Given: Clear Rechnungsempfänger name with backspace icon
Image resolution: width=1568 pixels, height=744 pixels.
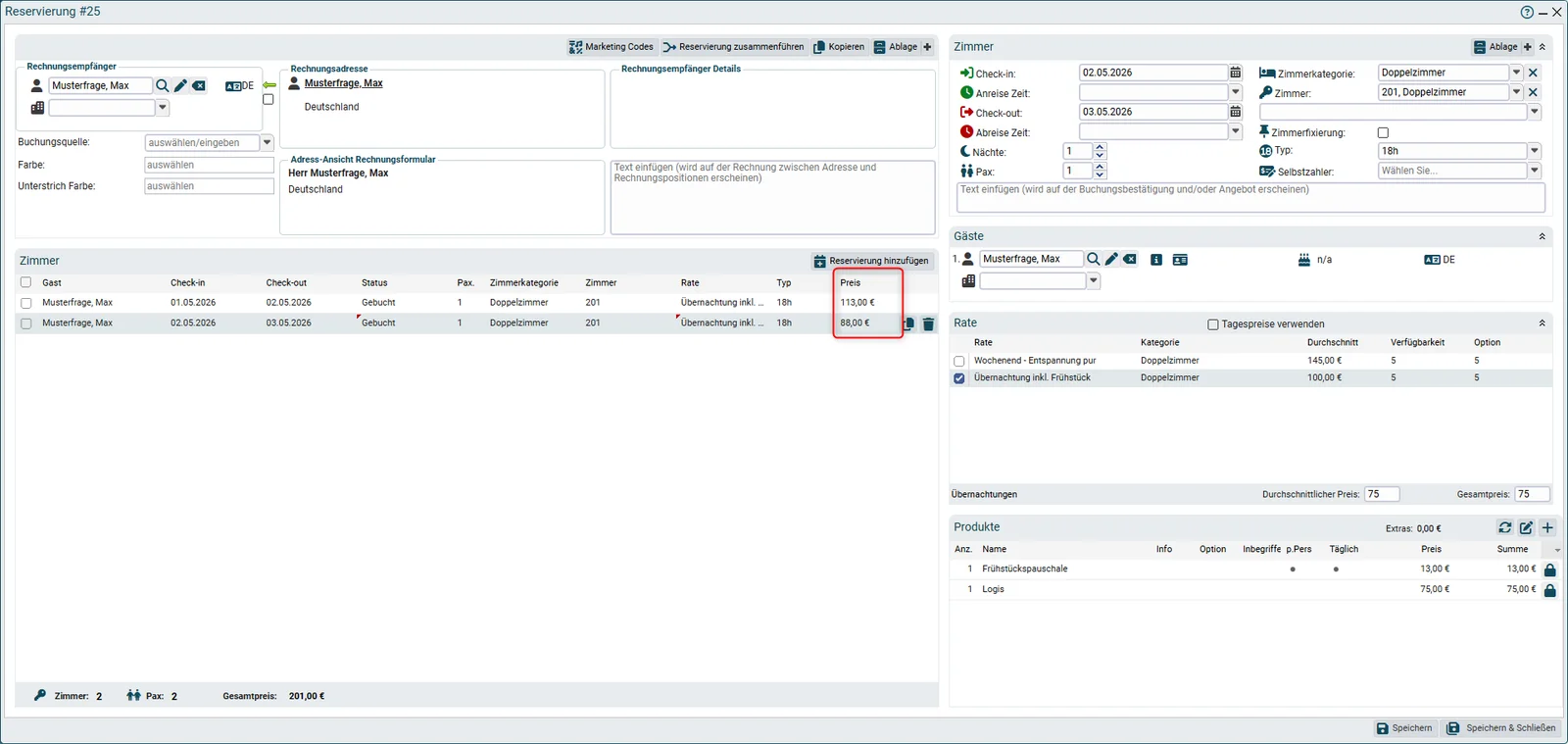Looking at the screenshot, I should [199, 86].
